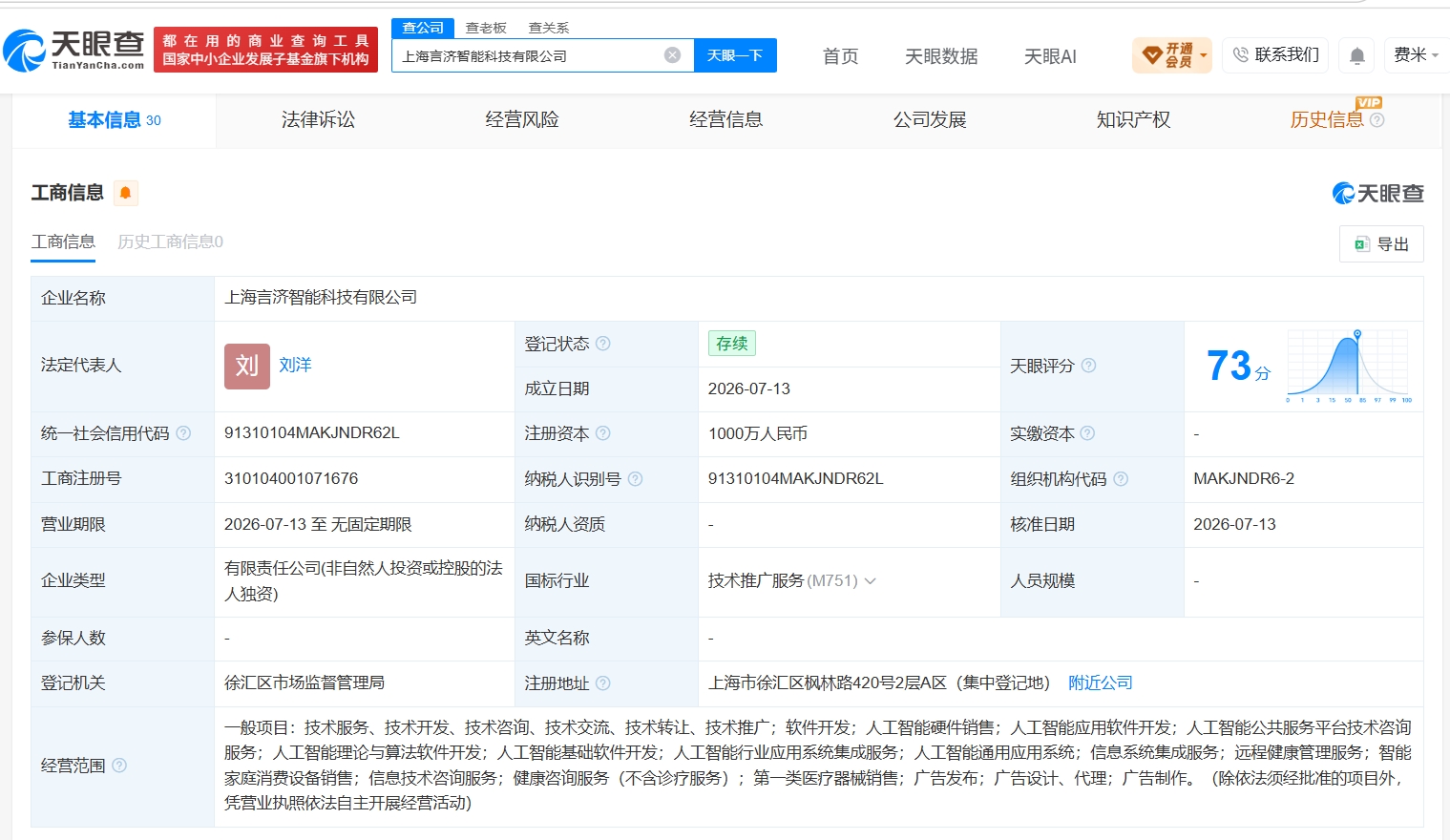Viewport: 1450px width, 840px height.
Task: Click help icon next to 经营范围
Action: point(119,766)
